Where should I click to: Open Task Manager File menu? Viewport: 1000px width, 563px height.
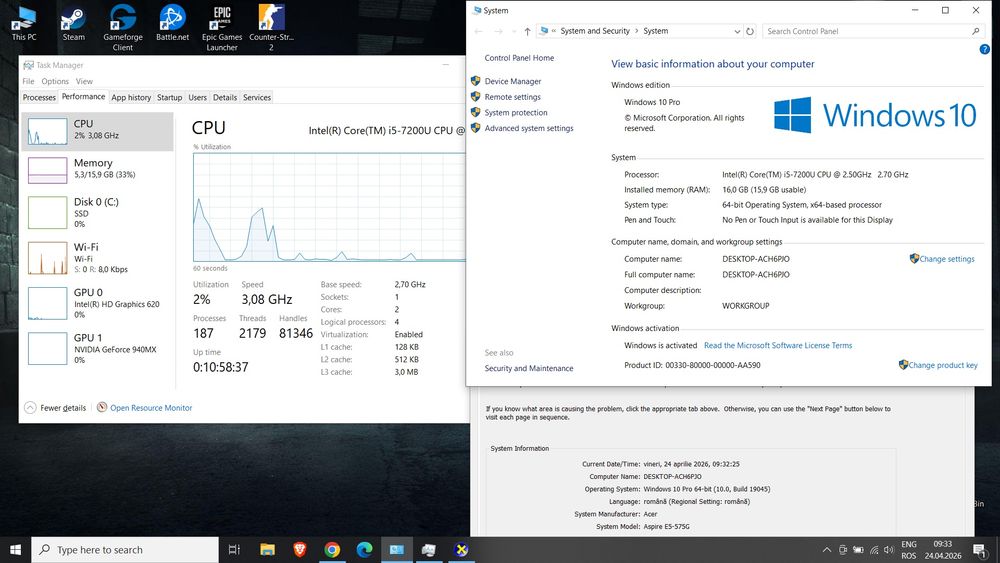pyautogui.click(x=28, y=81)
